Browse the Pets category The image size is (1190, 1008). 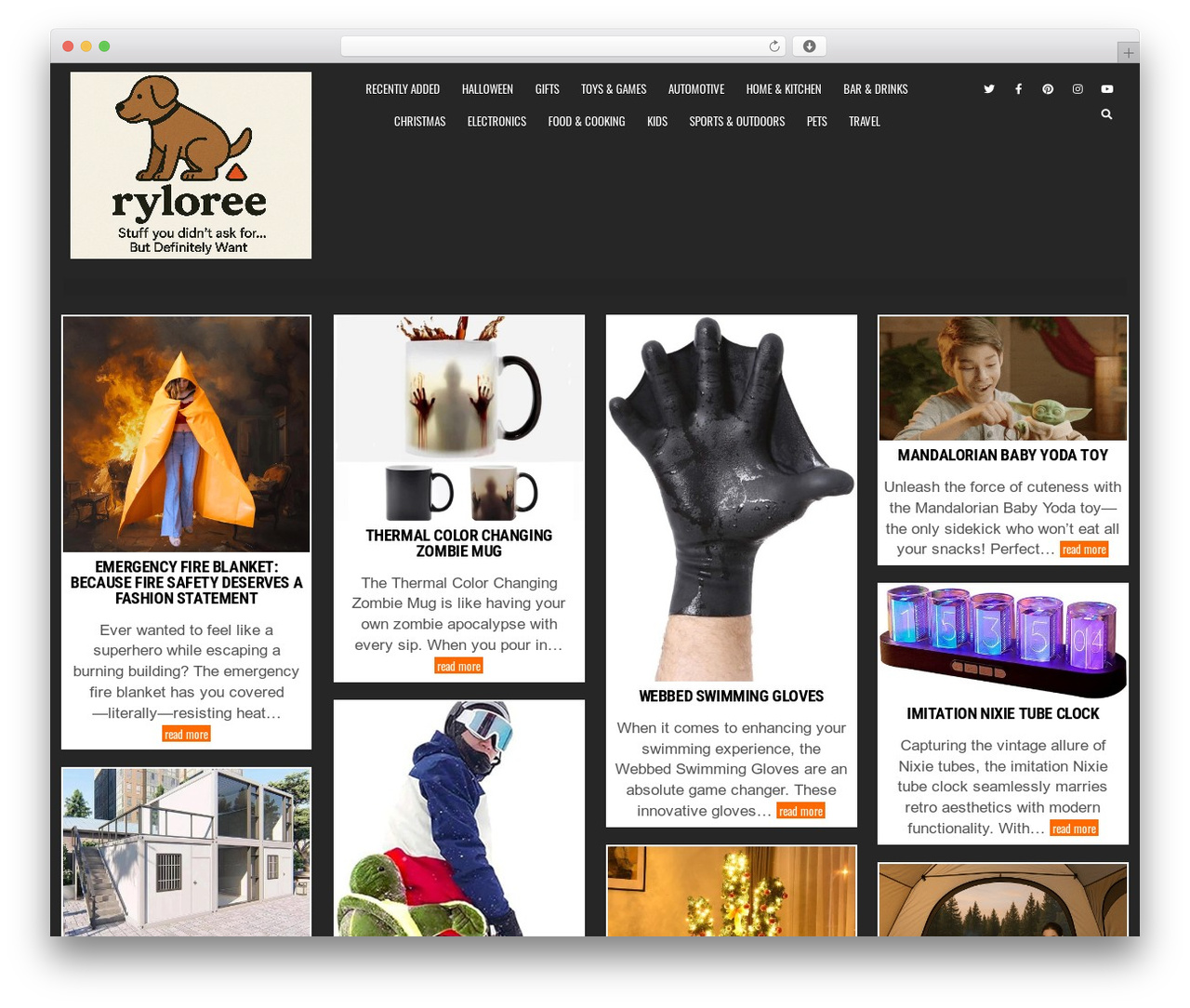817,122
